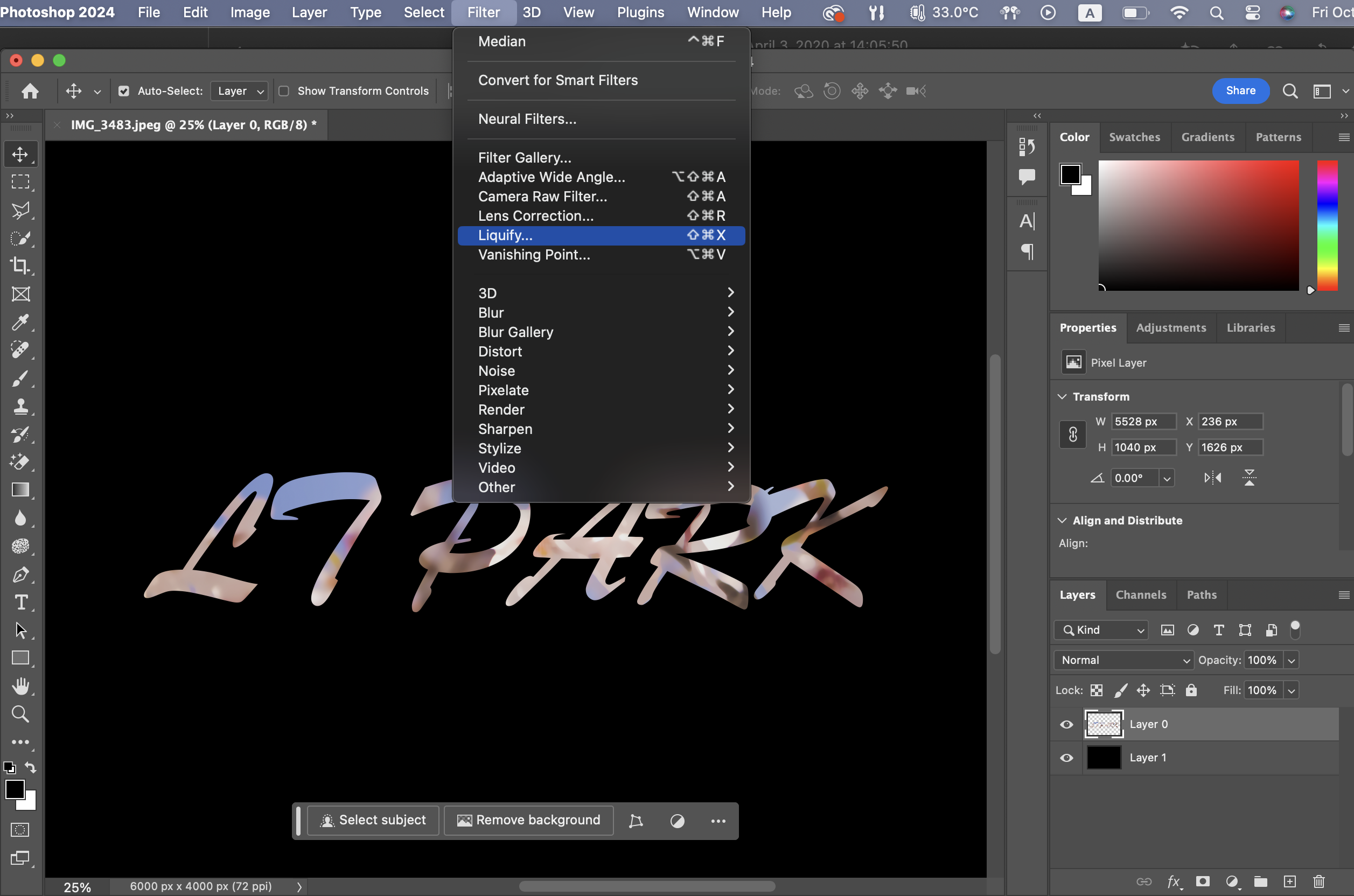Select the Clone Stamp tool

pos(20,407)
